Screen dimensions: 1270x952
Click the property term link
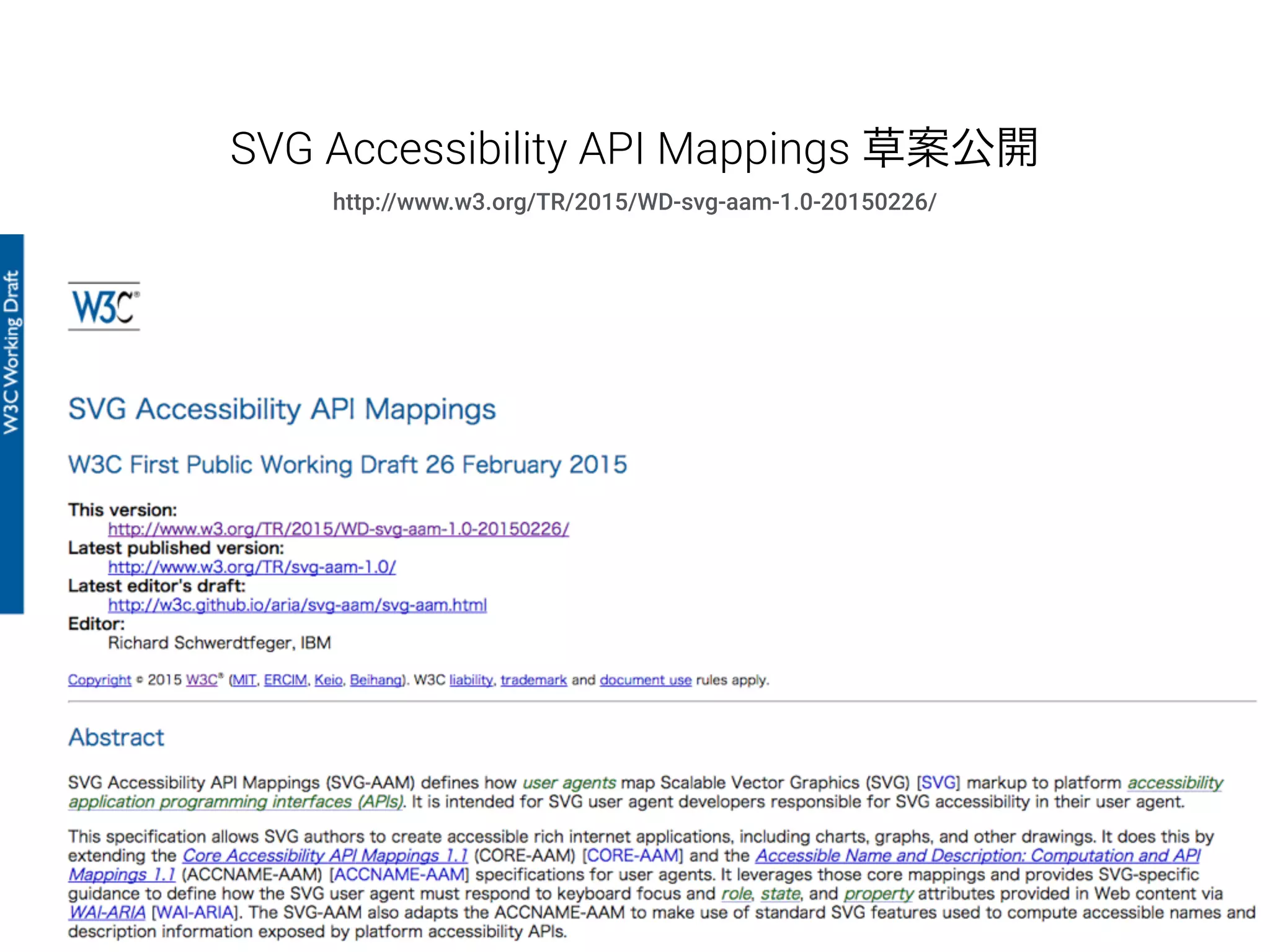coord(879,894)
